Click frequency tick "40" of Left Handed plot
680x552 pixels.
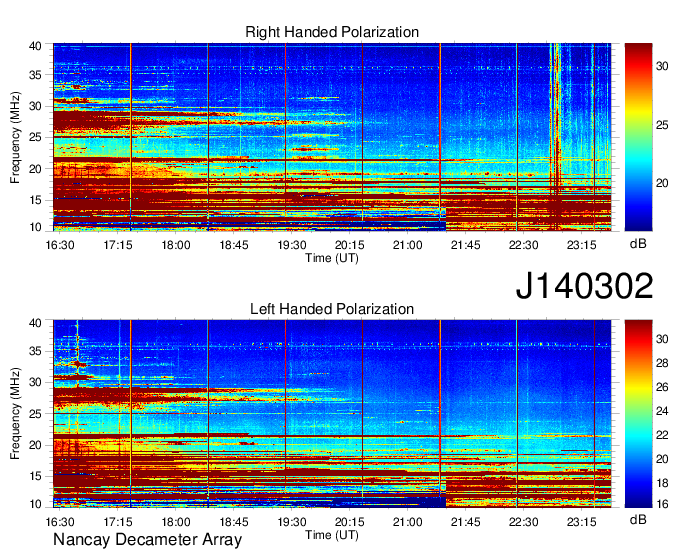pos(35,322)
